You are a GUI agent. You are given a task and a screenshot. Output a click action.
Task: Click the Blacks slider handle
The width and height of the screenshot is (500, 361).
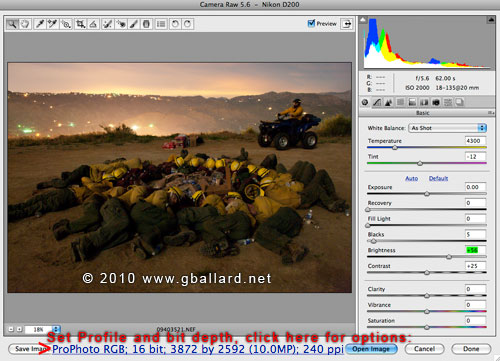point(373,241)
